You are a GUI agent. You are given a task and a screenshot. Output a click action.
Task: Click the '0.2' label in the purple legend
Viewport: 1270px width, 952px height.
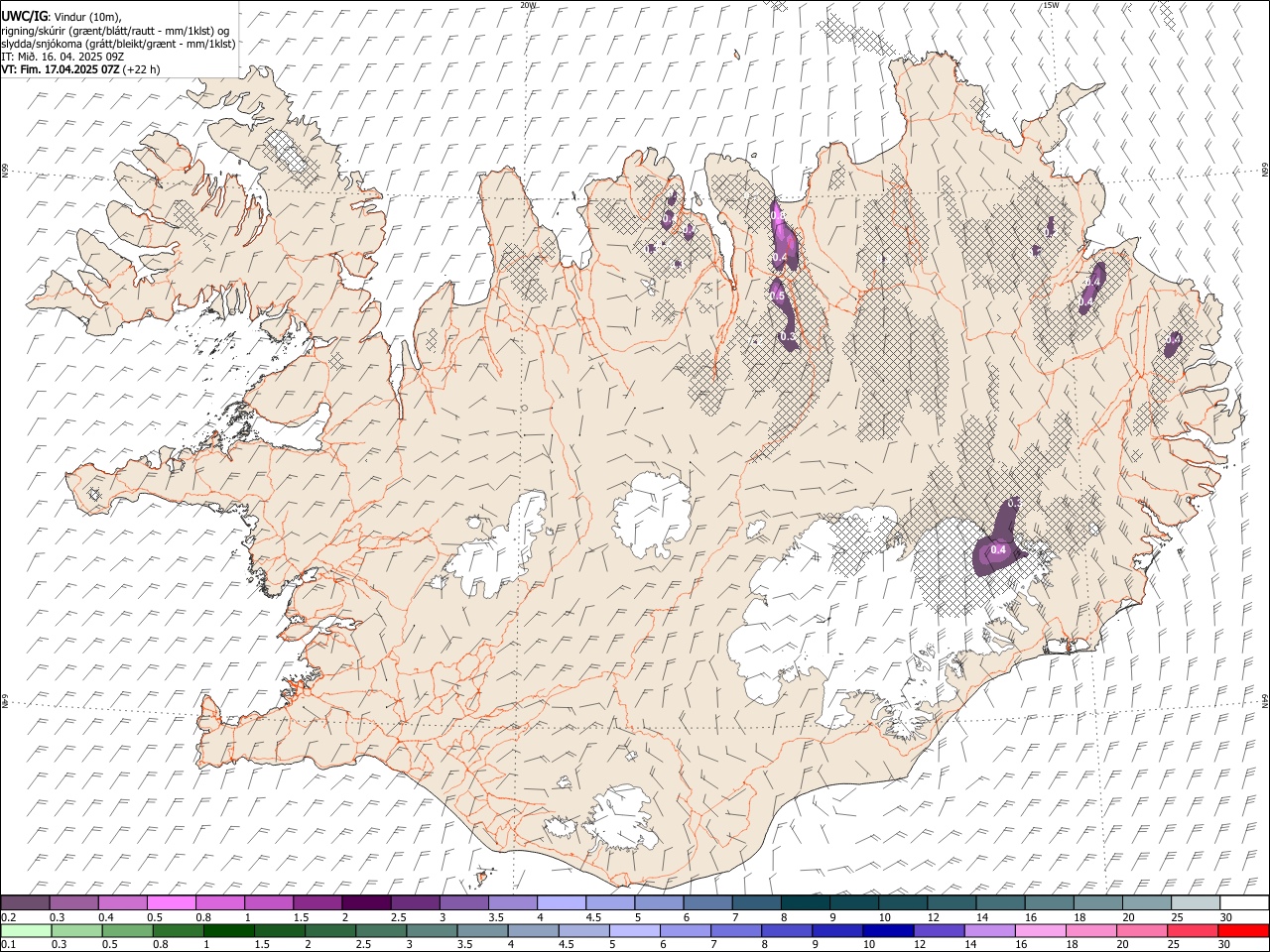pyautogui.click(x=8, y=916)
